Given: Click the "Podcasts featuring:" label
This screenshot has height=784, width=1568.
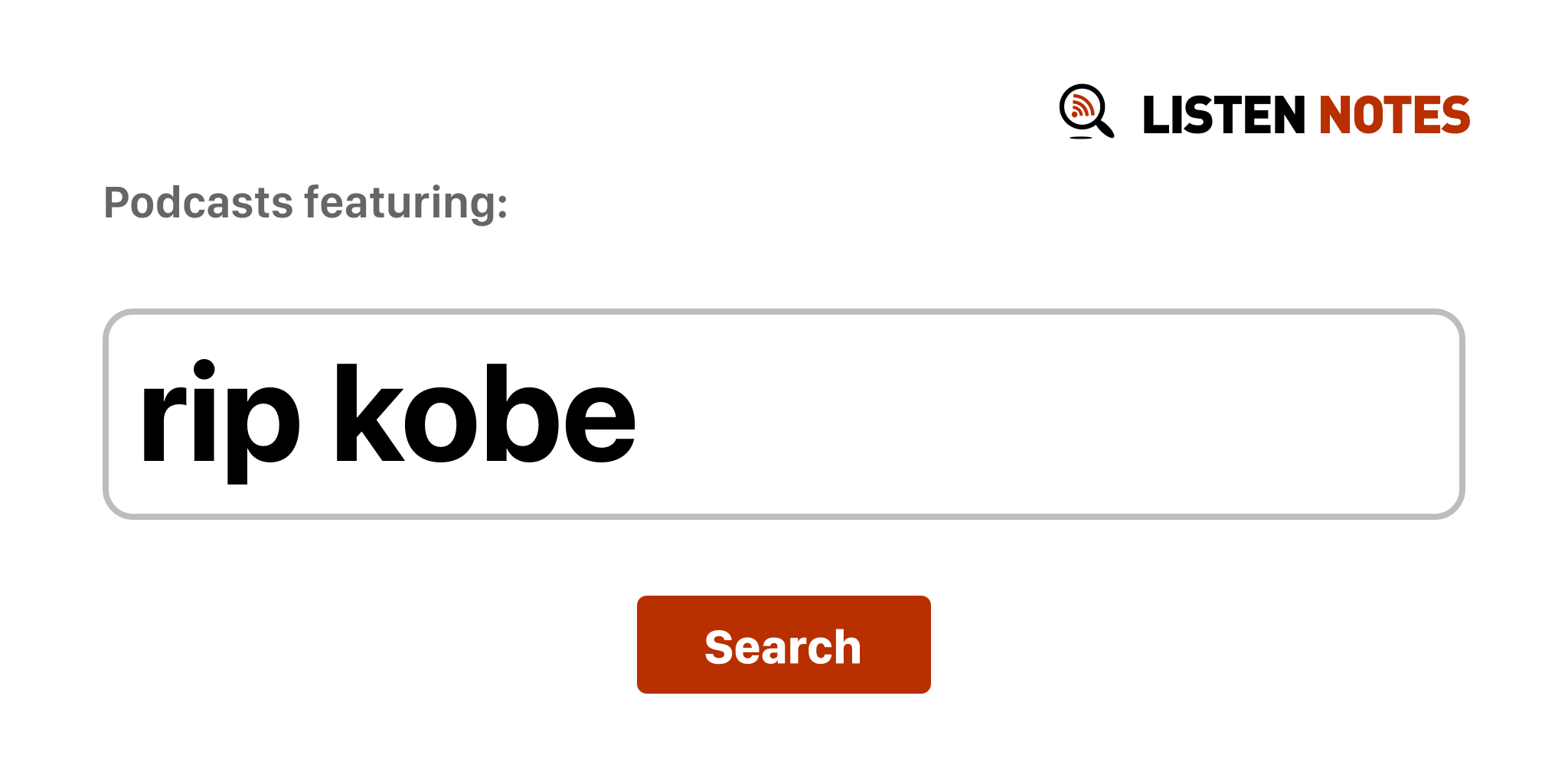Looking at the screenshot, I should point(305,203).
